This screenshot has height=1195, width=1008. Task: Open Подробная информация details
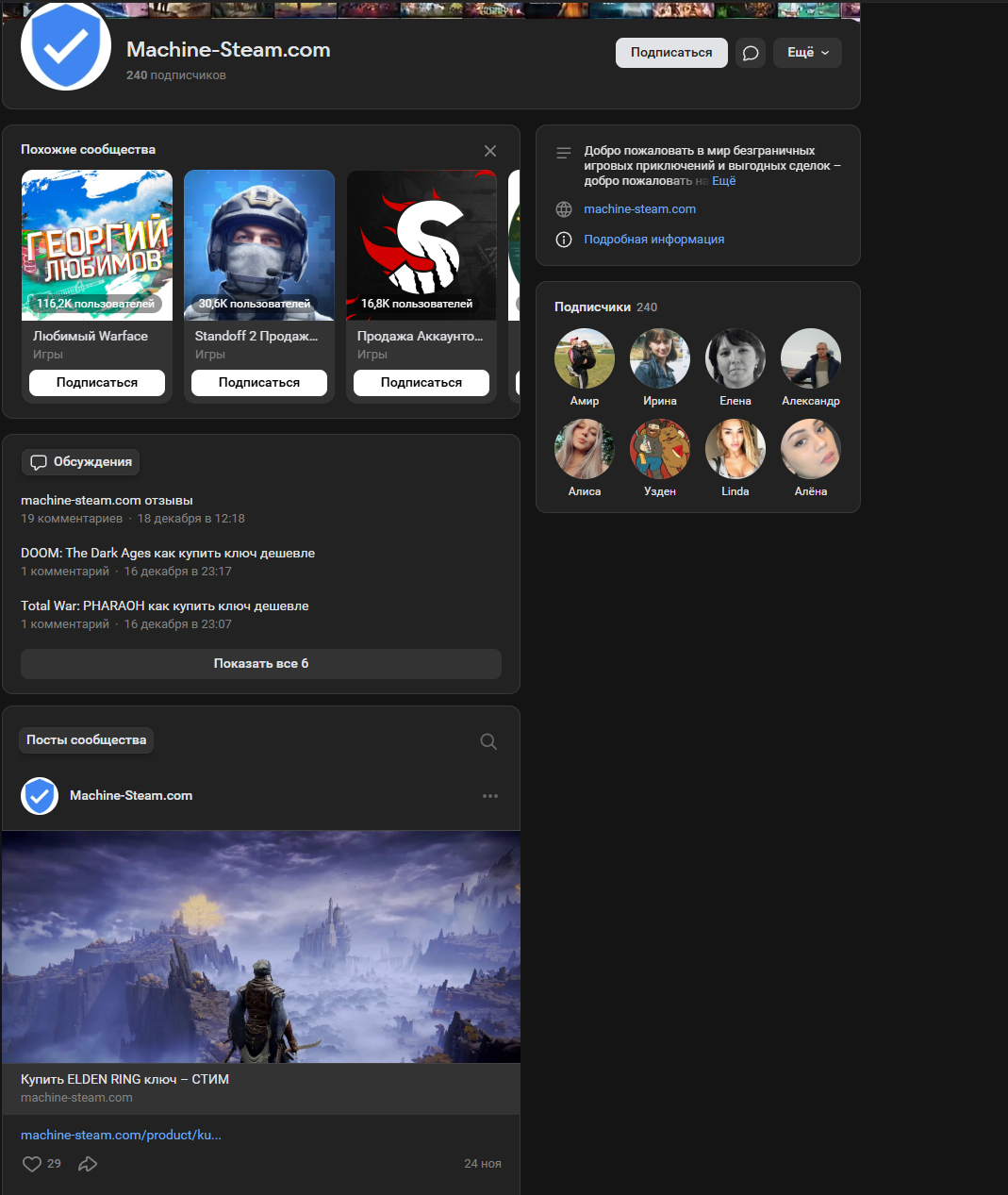653,240
